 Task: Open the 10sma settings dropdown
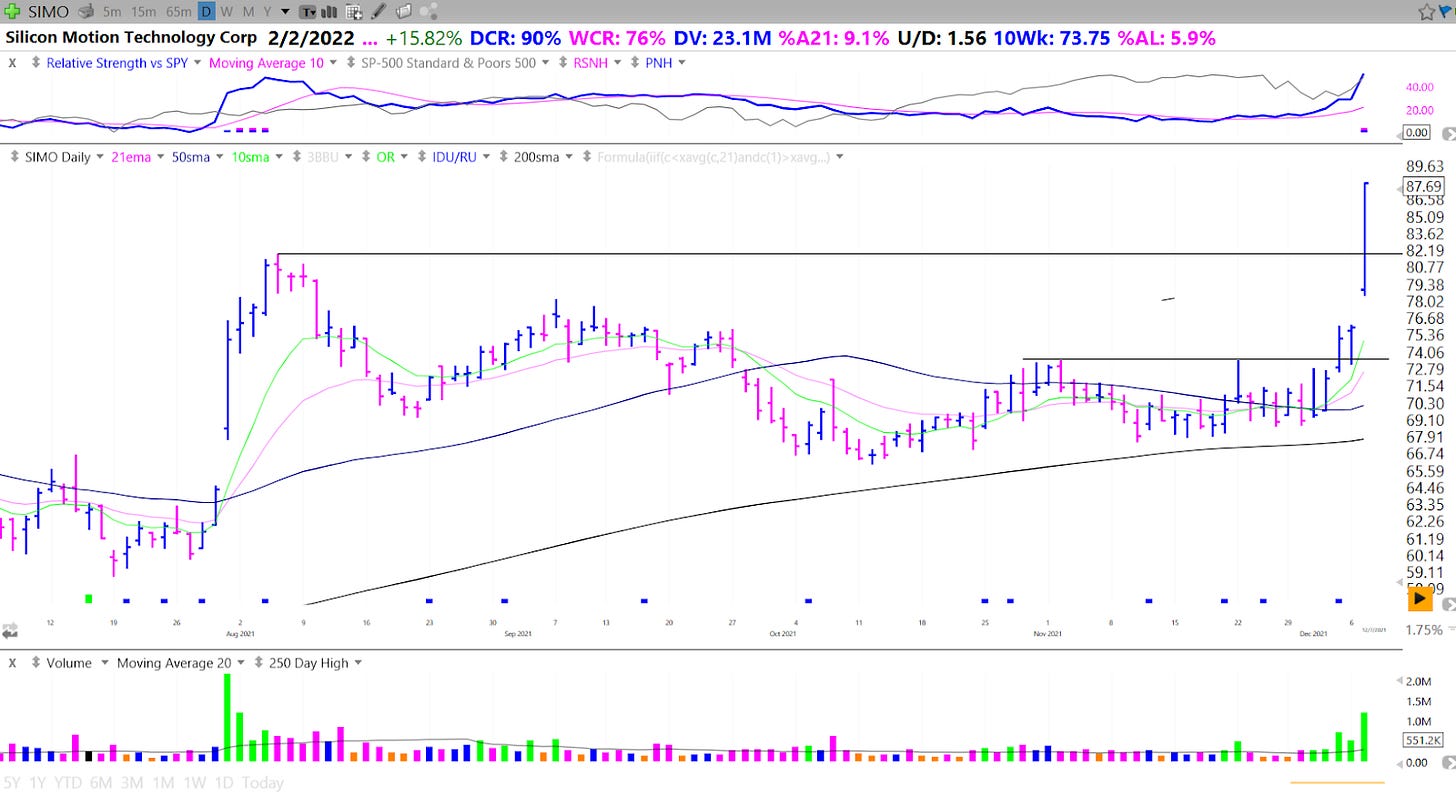279,157
